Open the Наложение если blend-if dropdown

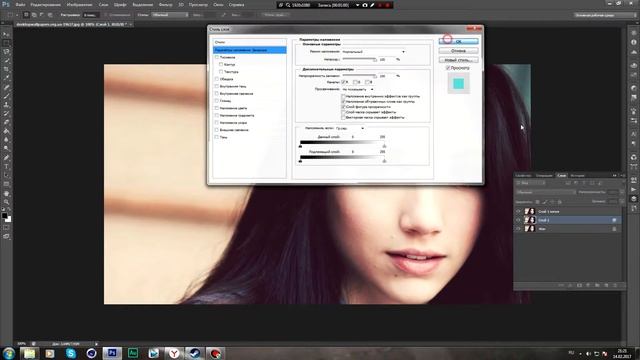pyautogui.click(x=350, y=128)
